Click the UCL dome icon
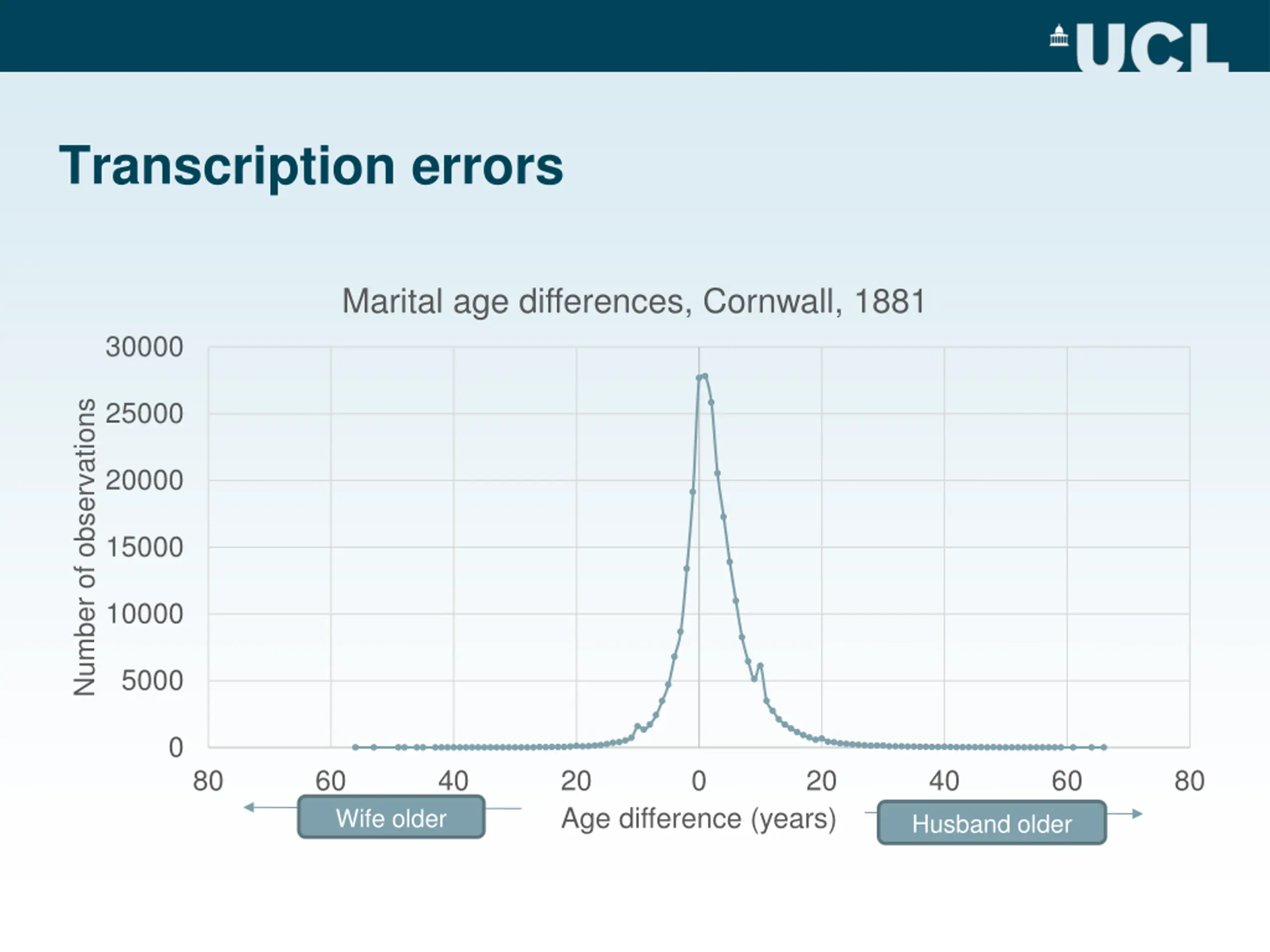 [x=1059, y=36]
